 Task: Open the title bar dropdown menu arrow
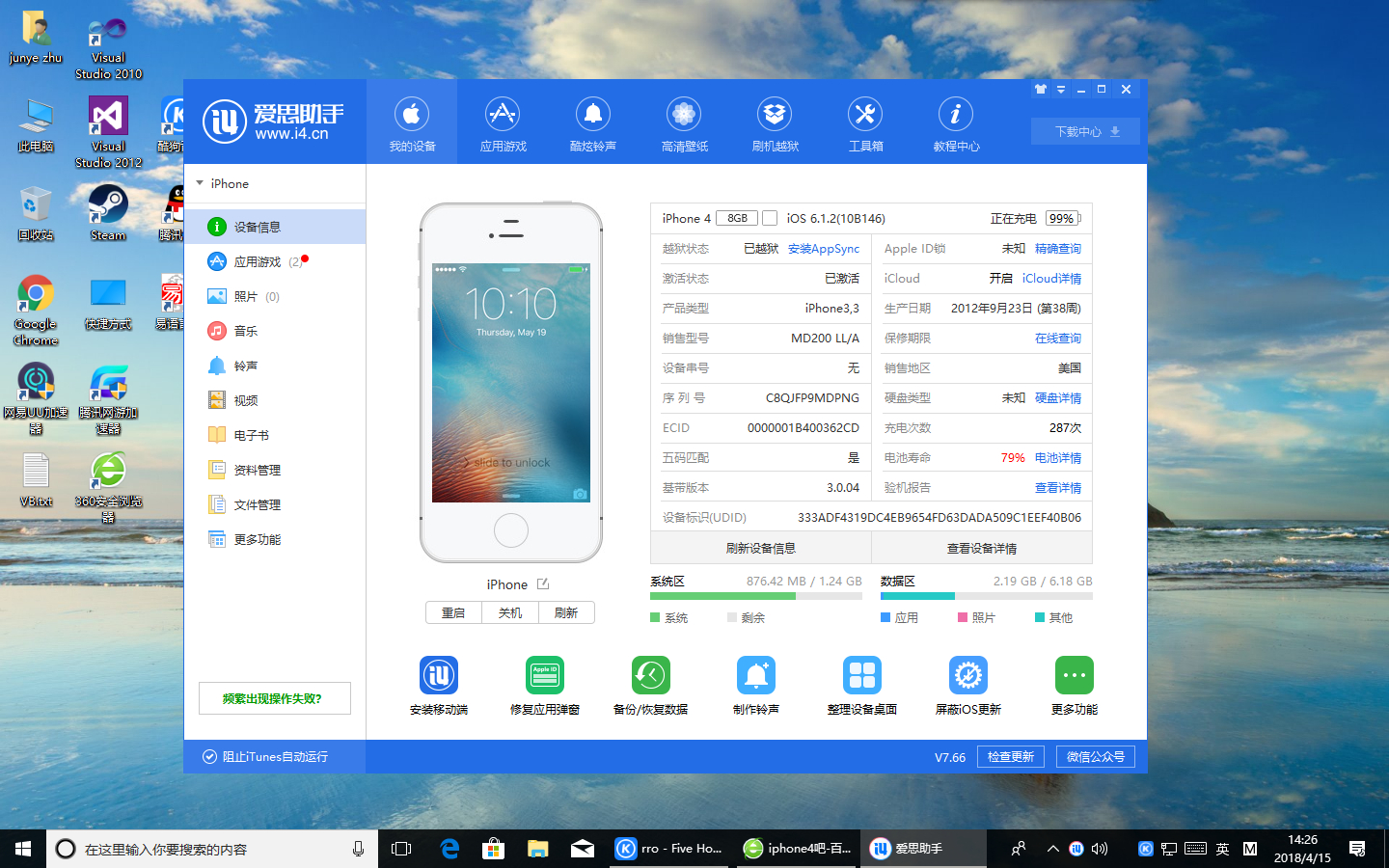(x=1061, y=90)
